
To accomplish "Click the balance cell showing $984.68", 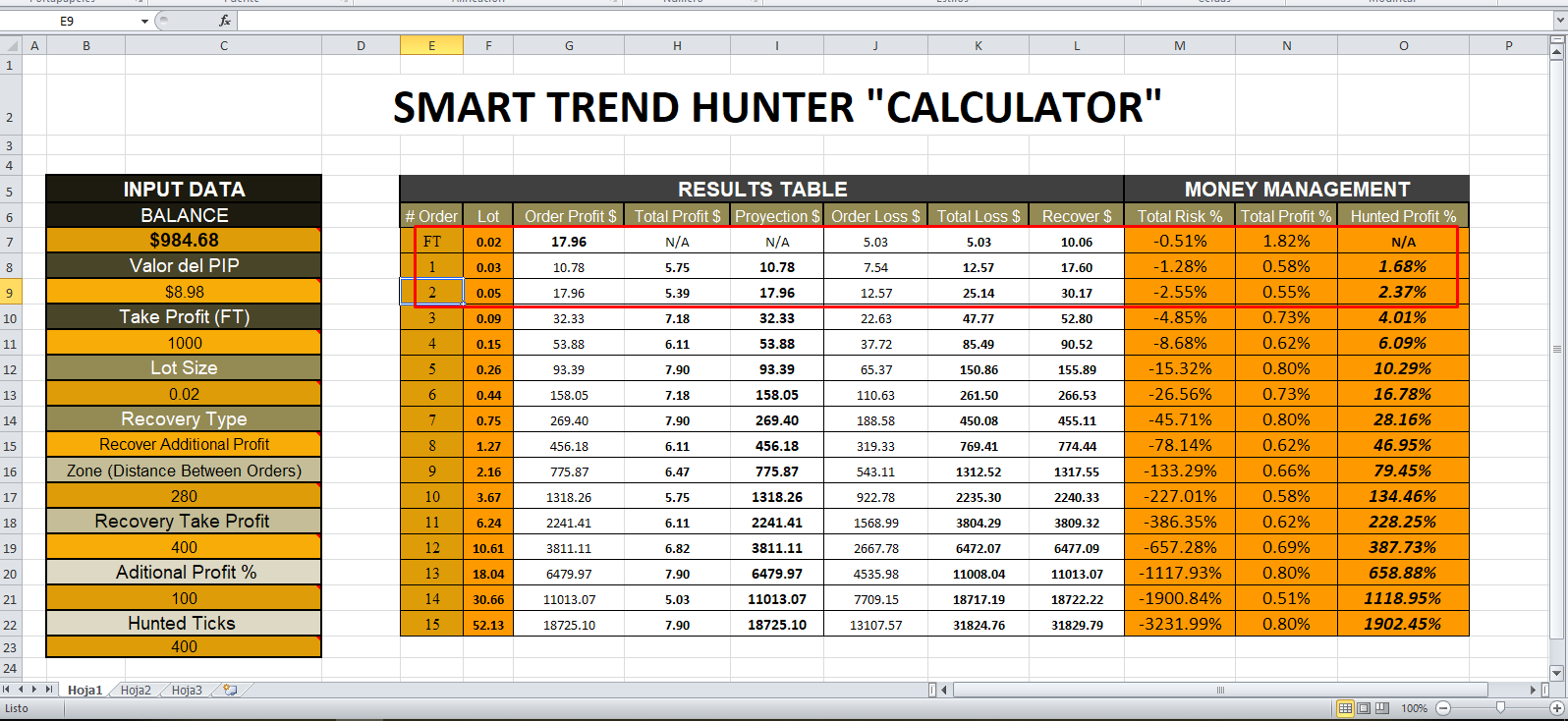I will tap(184, 241).
